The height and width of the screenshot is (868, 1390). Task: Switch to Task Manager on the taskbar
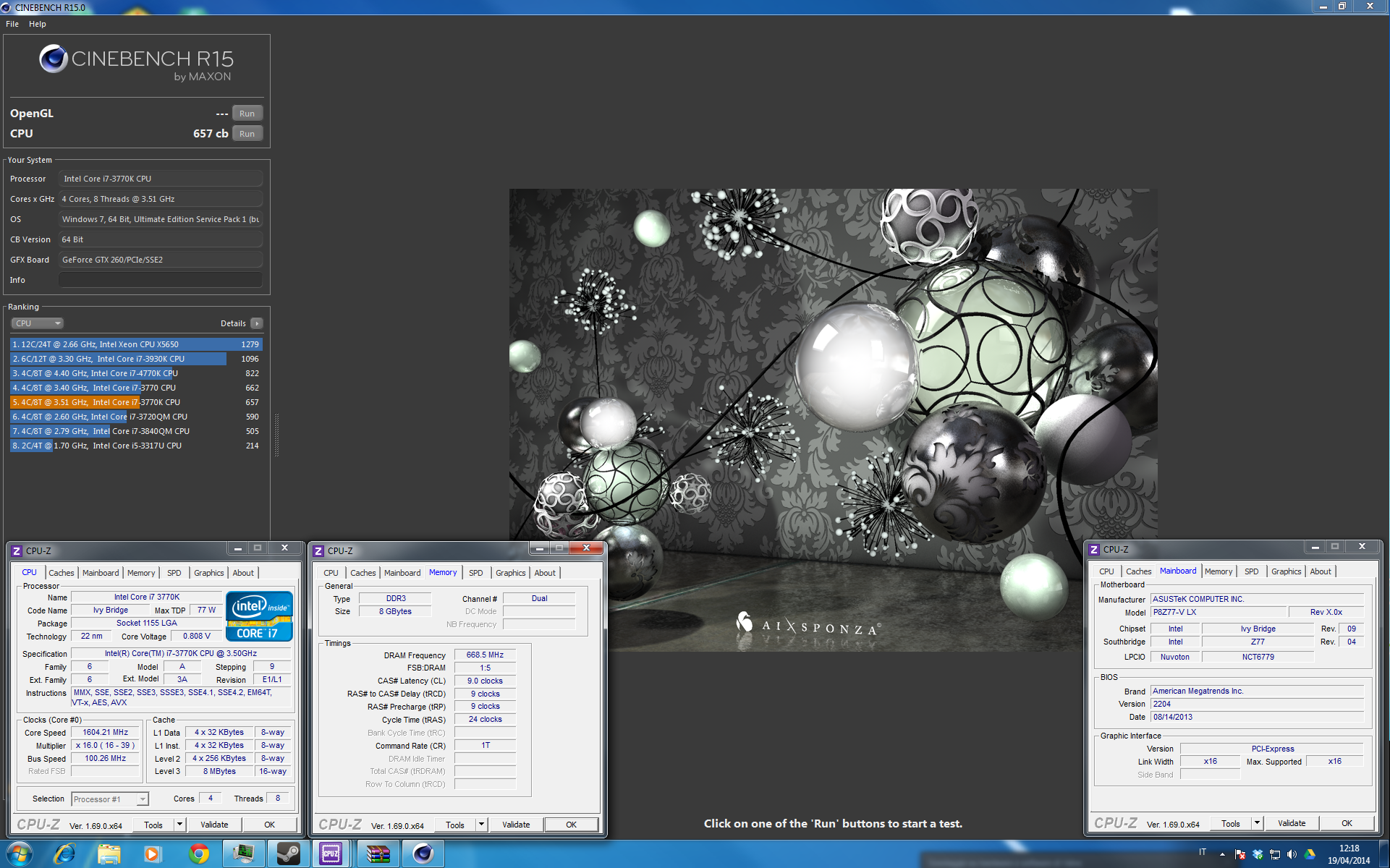243,854
